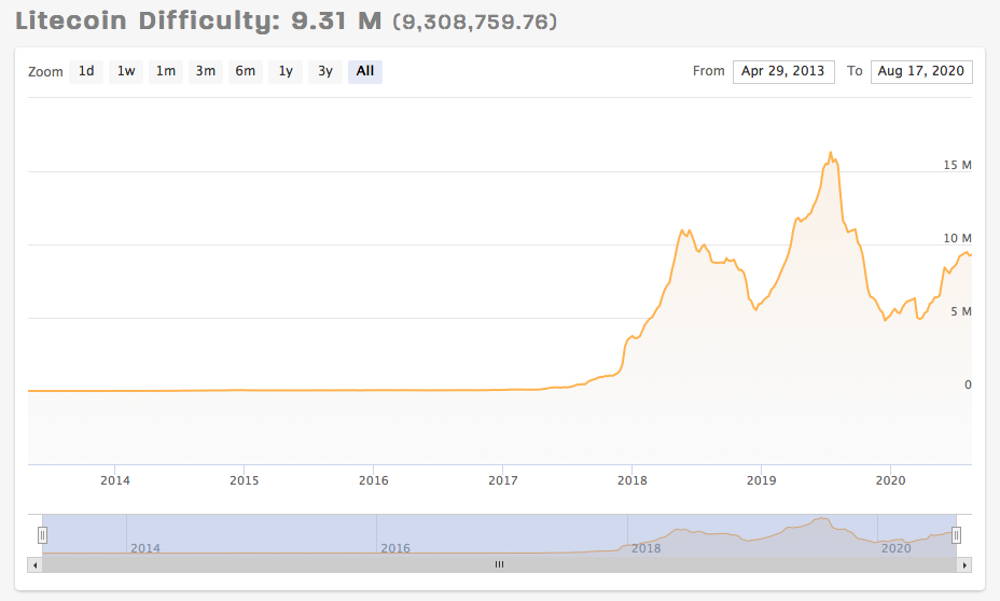This screenshot has width=1000, height=601.
Task: Click the 0 y-axis label
Action: pyautogui.click(x=967, y=385)
